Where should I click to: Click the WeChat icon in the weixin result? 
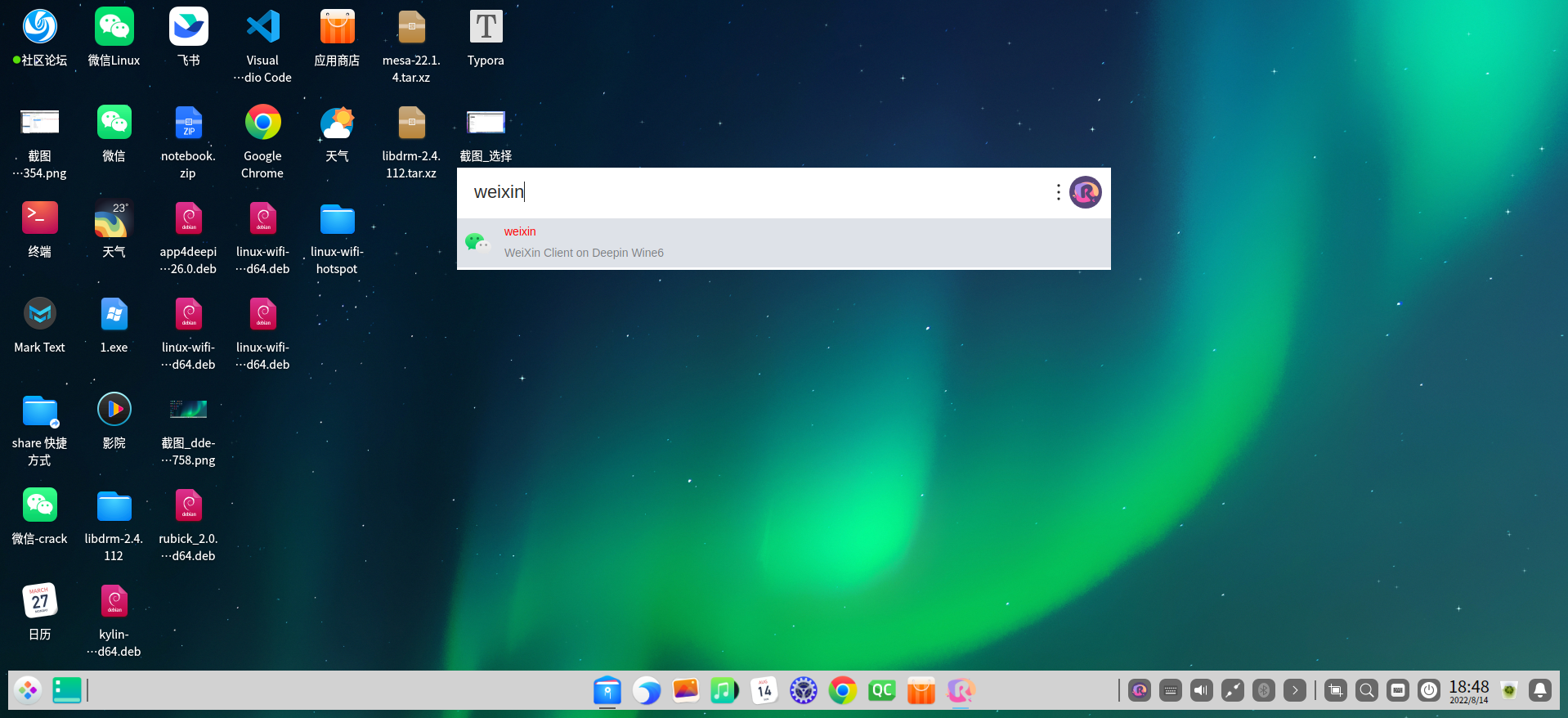coord(477,243)
